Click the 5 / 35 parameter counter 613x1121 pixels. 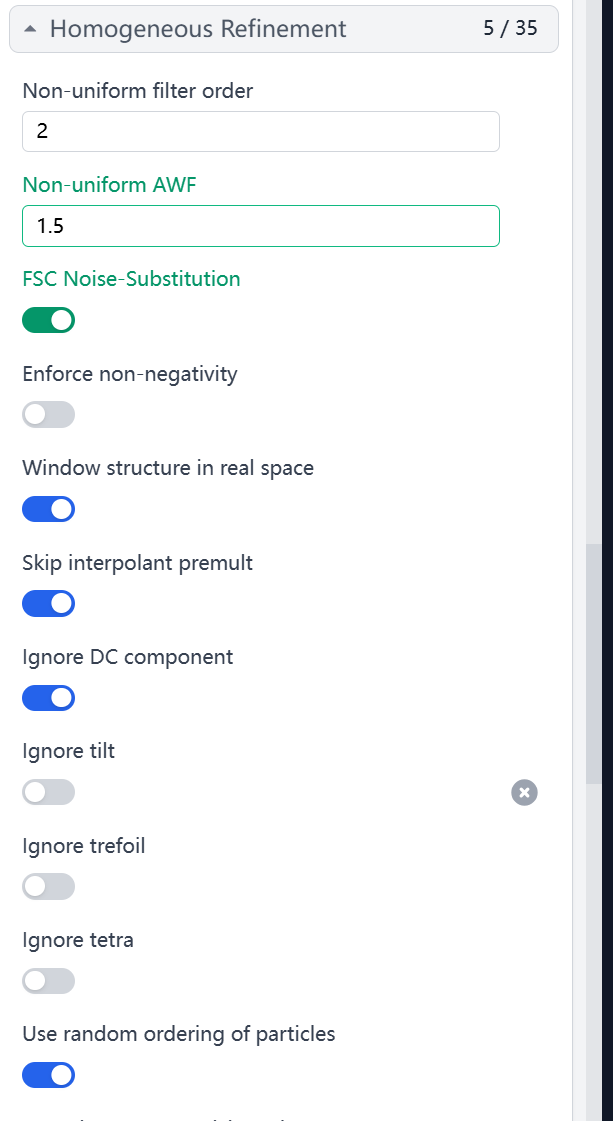pos(510,28)
